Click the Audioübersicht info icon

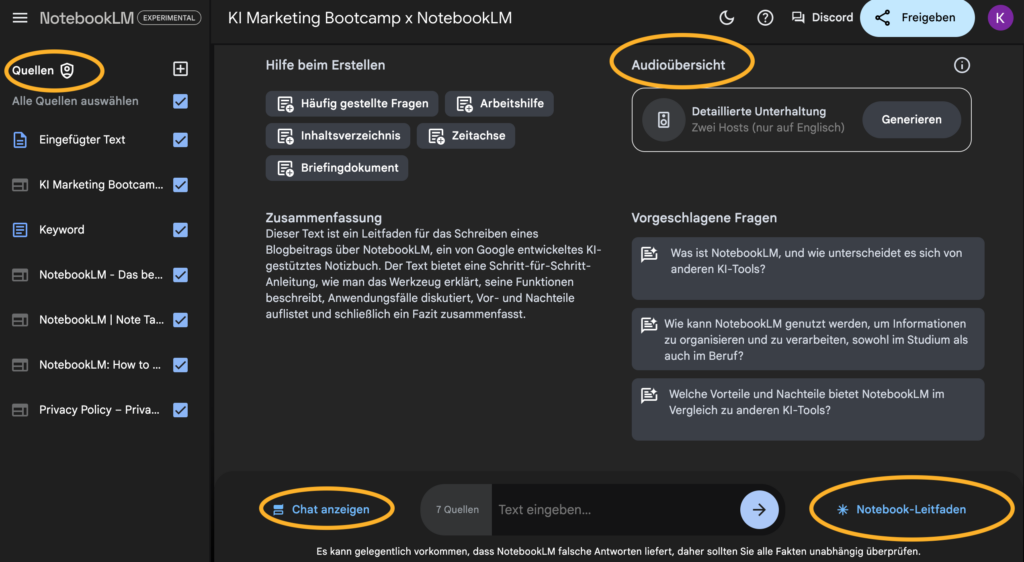tap(962, 65)
